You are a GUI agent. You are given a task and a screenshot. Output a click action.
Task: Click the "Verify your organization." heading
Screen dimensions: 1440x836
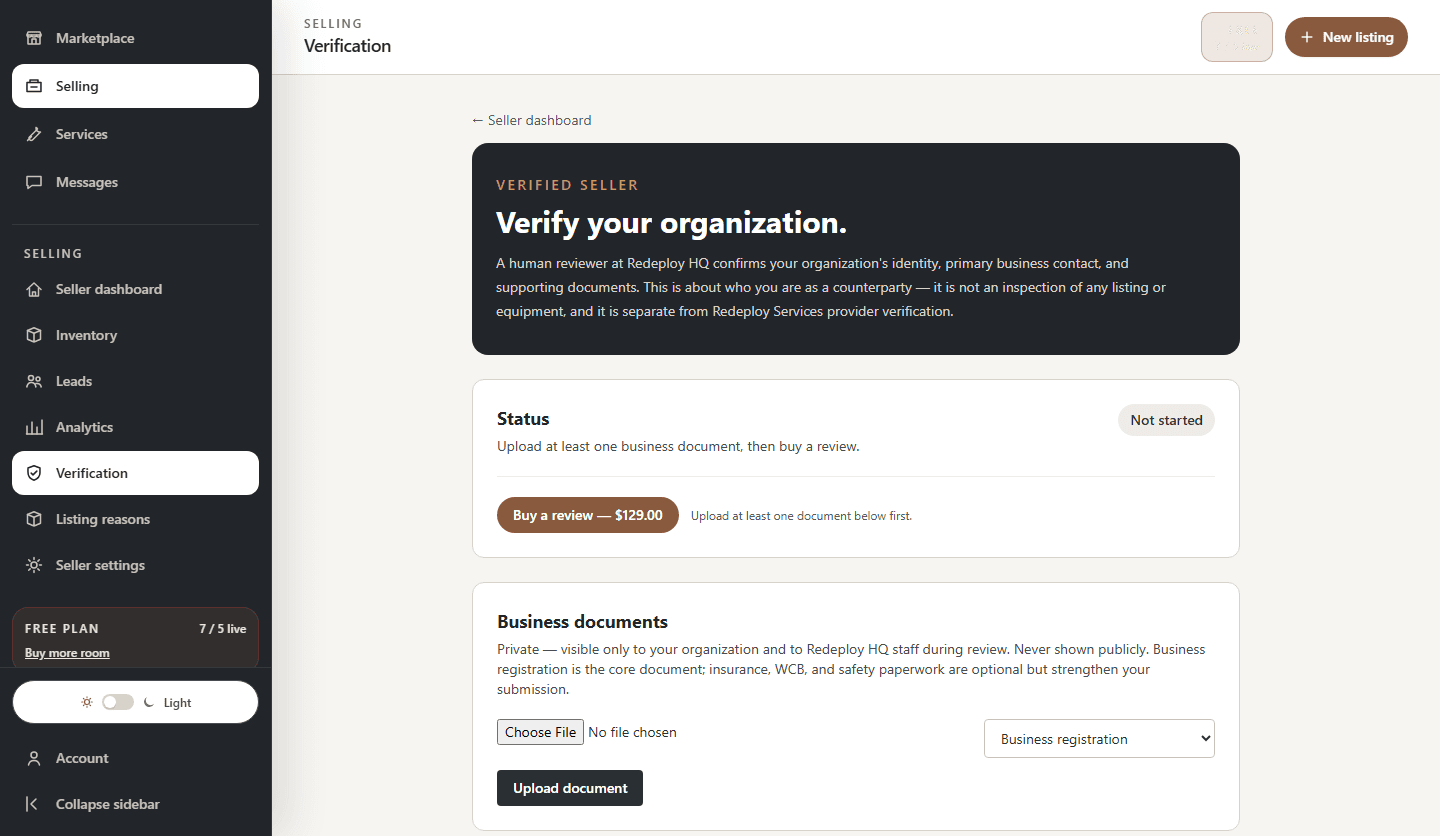click(672, 222)
